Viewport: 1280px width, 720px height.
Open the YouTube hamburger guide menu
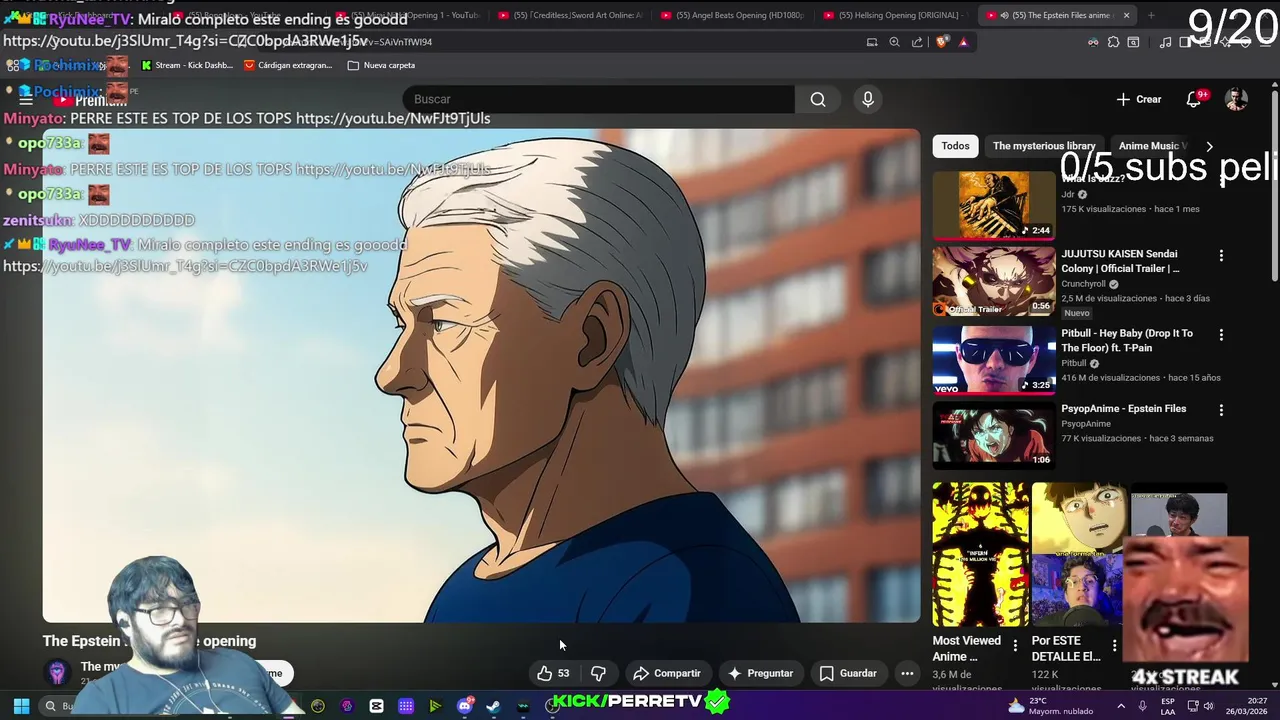click(x=26, y=99)
